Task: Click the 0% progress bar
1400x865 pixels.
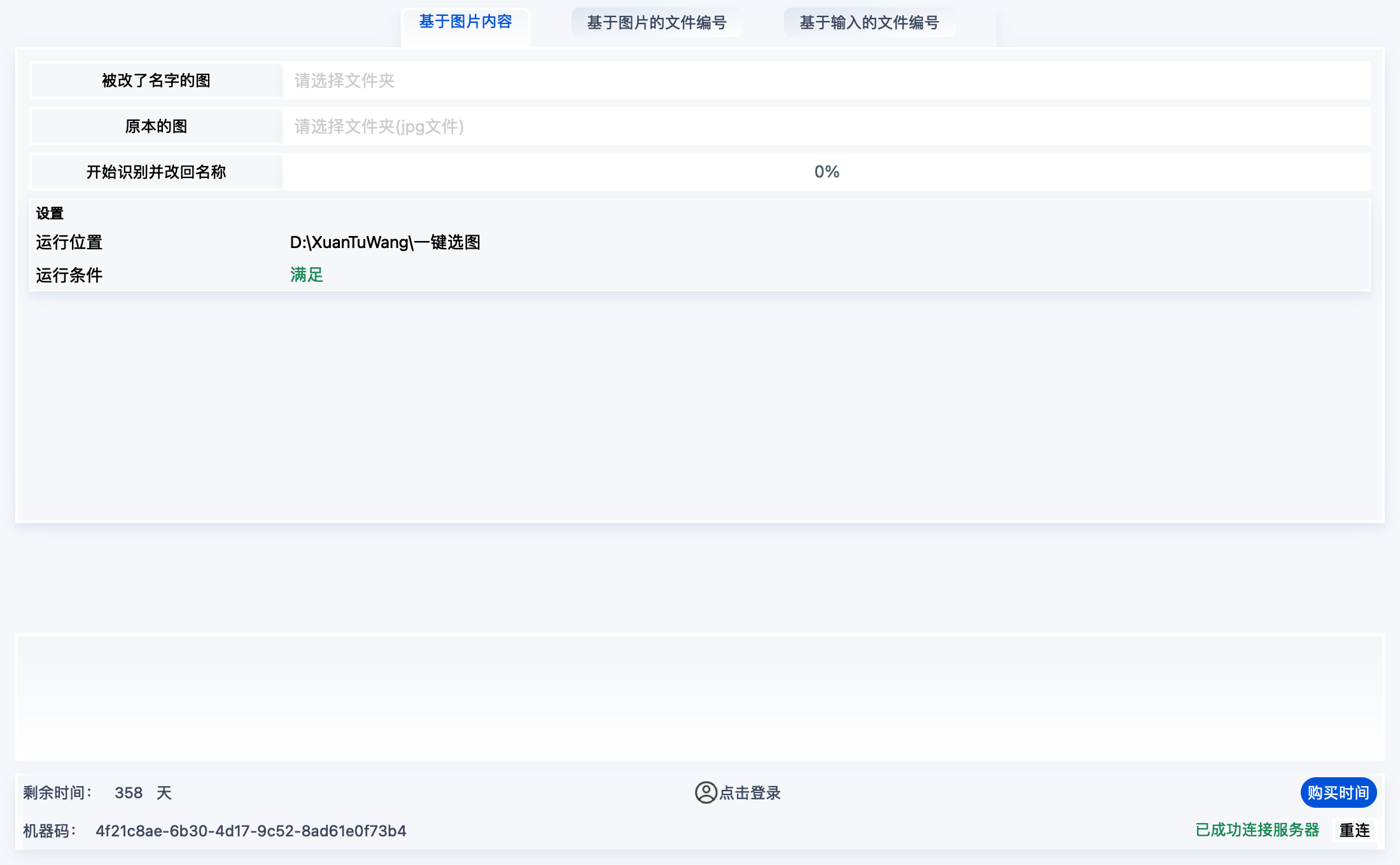Action: click(827, 172)
